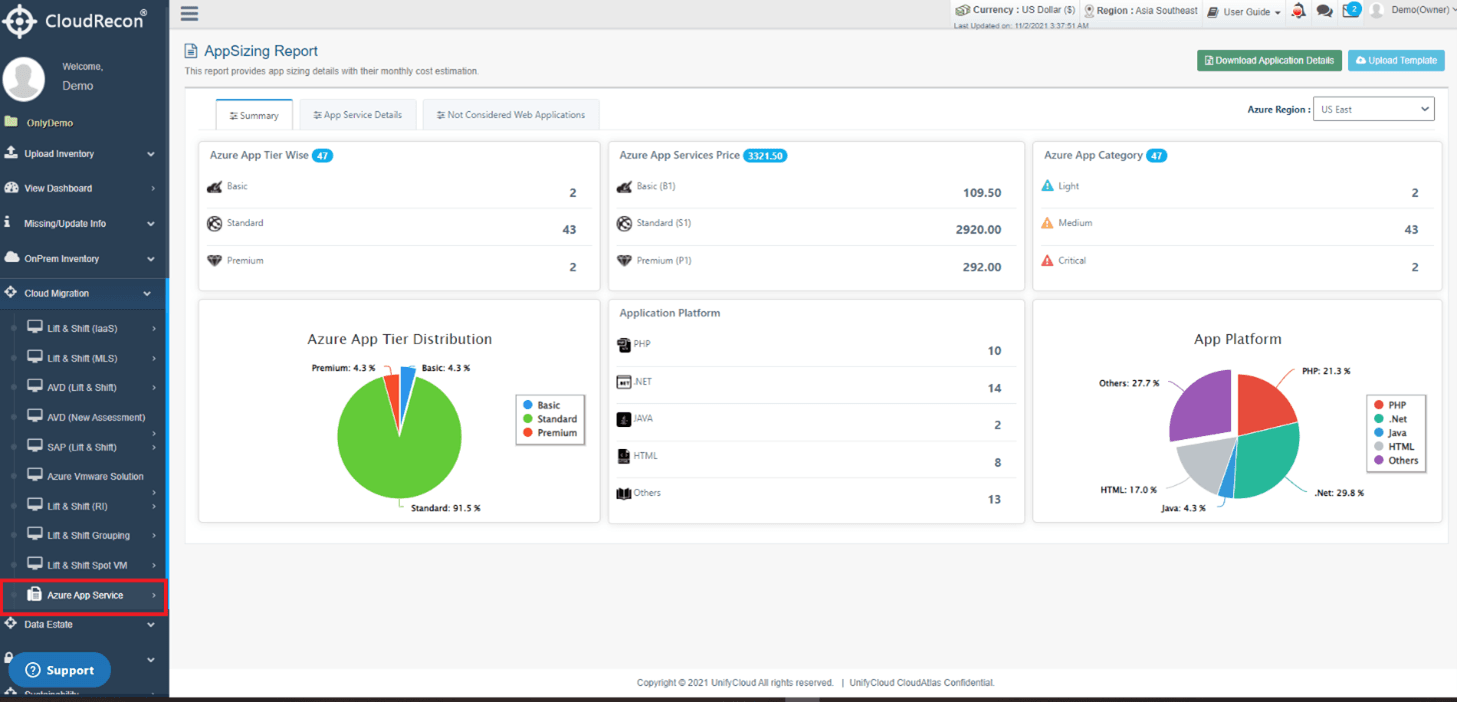Open Lift & Shift (MLS) item
1457x702 pixels.
coord(84,358)
